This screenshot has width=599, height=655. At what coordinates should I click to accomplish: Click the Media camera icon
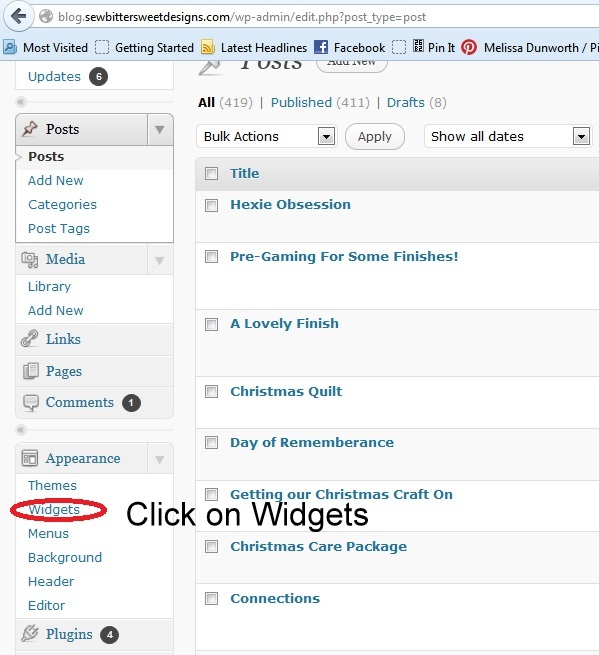[x=30, y=259]
